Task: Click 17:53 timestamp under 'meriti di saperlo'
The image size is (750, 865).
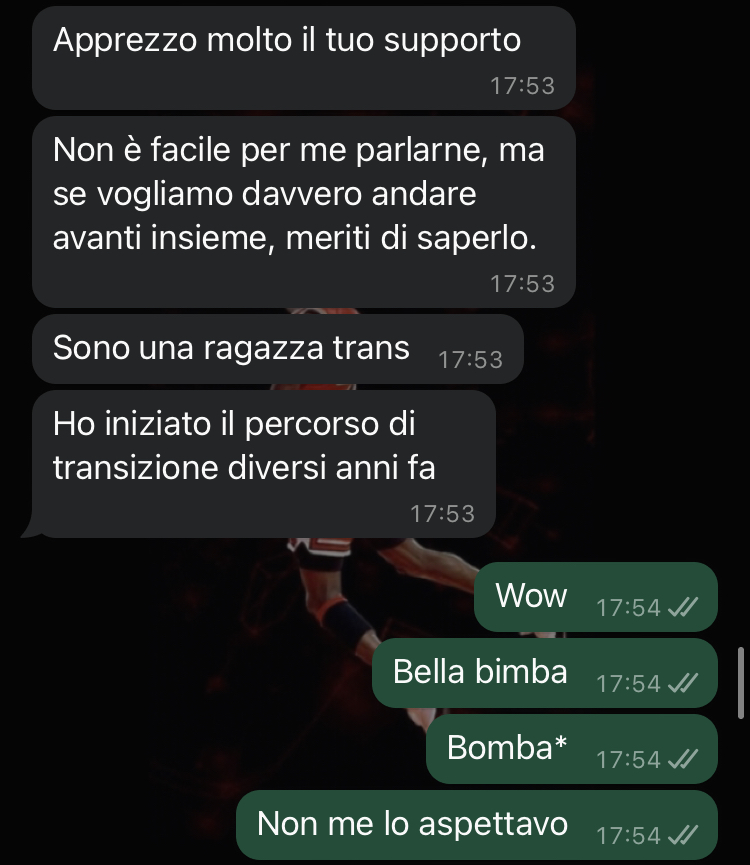Action: click(522, 284)
